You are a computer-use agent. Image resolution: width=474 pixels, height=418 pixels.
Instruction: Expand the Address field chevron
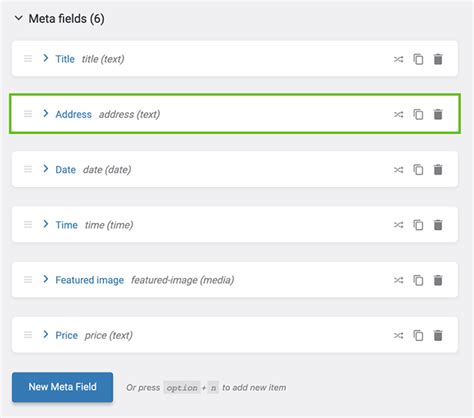pyautogui.click(x=46, y=114)
